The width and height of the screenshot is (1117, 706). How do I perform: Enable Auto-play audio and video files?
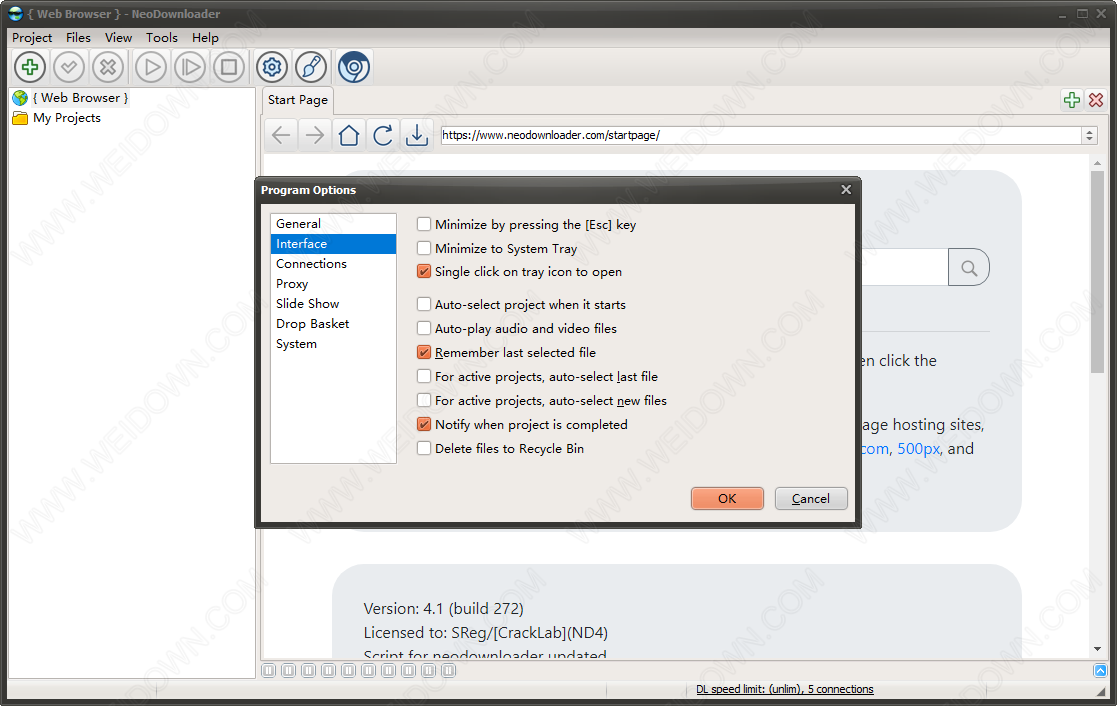516,328
